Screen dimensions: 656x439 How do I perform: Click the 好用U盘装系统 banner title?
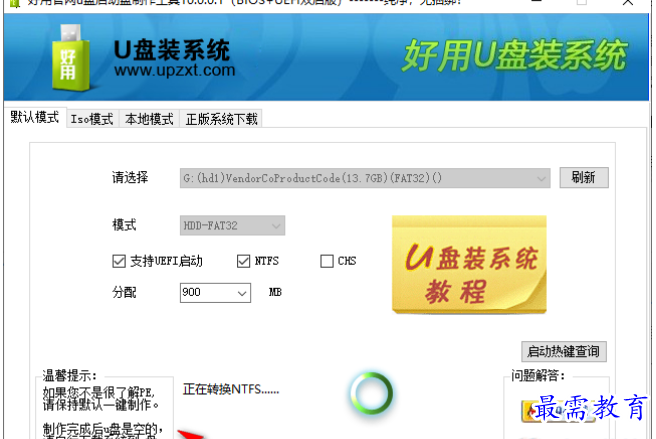(x=515, y=55)
